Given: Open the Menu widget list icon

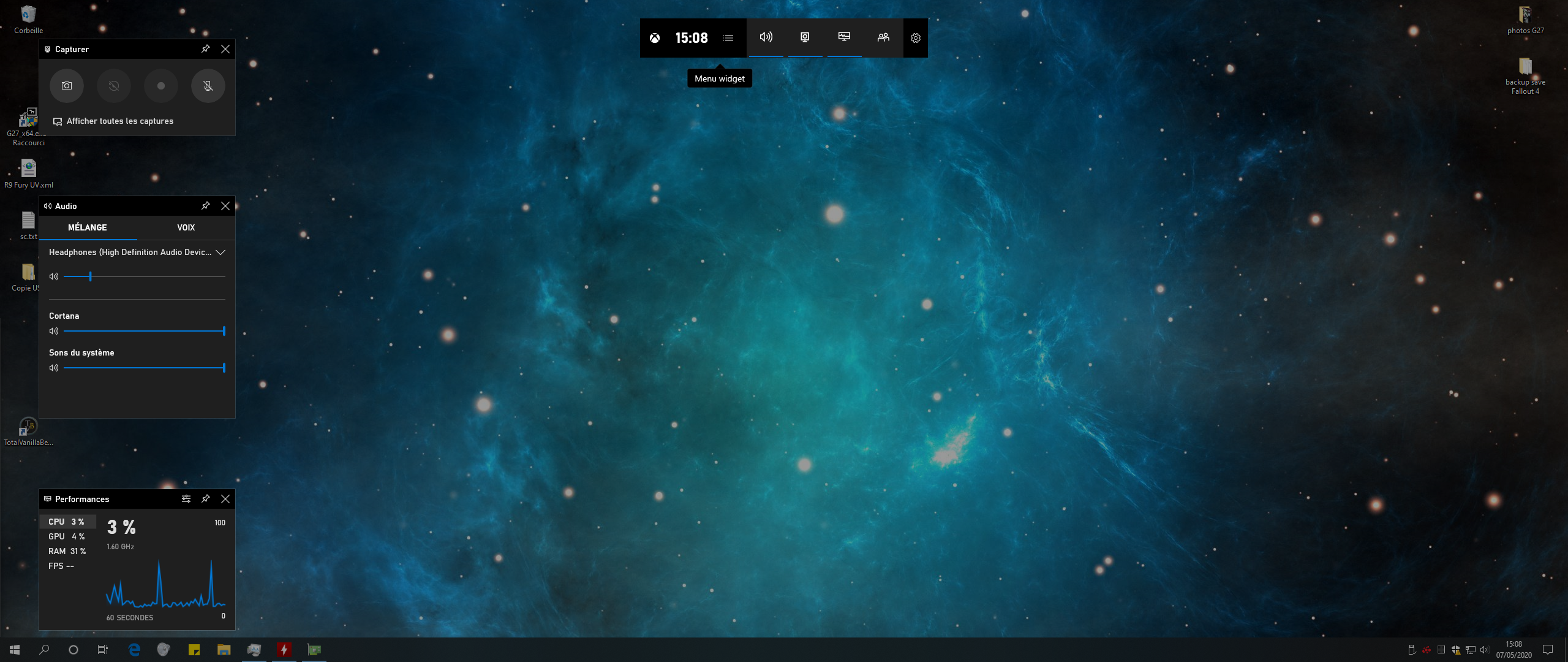Looking at the screenshot, I should point(728,38).
